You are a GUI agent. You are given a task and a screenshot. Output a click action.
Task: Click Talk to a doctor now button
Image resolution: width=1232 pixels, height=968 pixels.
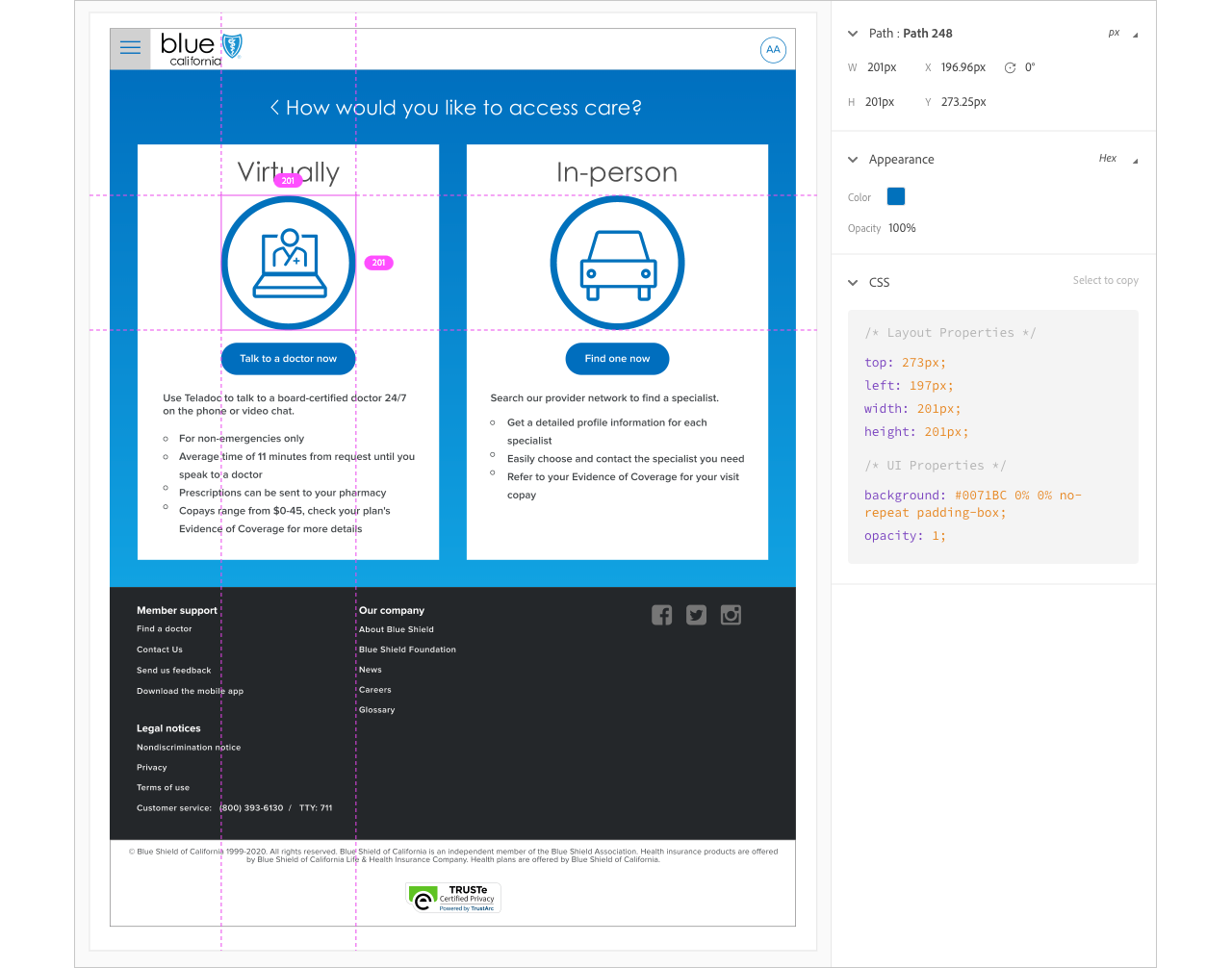(x=289, y=359)
